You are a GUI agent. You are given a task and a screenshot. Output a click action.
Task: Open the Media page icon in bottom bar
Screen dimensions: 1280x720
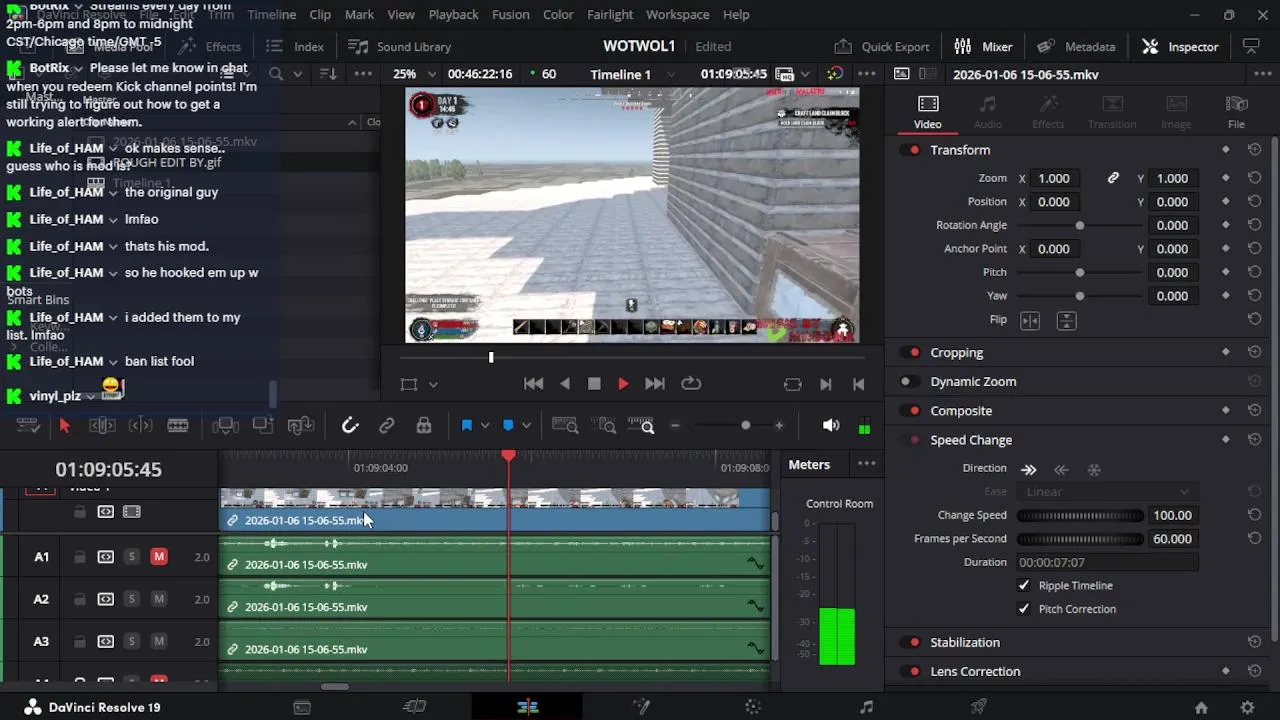[302, 707]
